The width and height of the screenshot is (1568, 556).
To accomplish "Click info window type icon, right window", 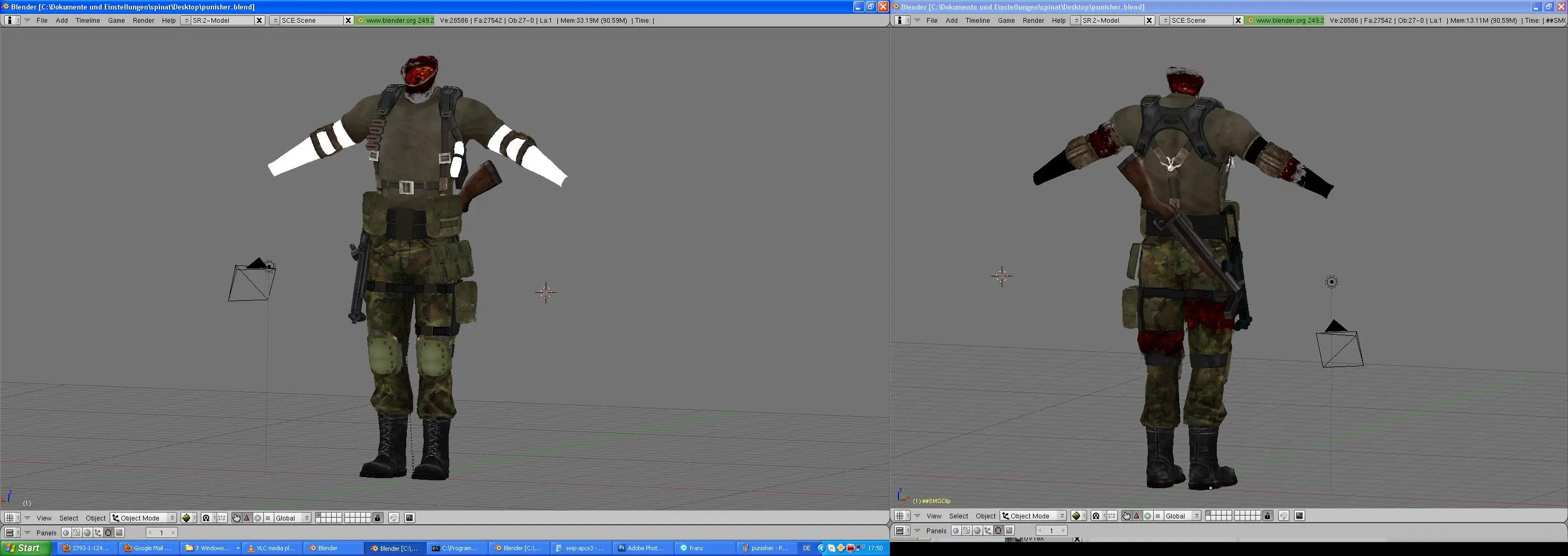I will click(902, 20).
